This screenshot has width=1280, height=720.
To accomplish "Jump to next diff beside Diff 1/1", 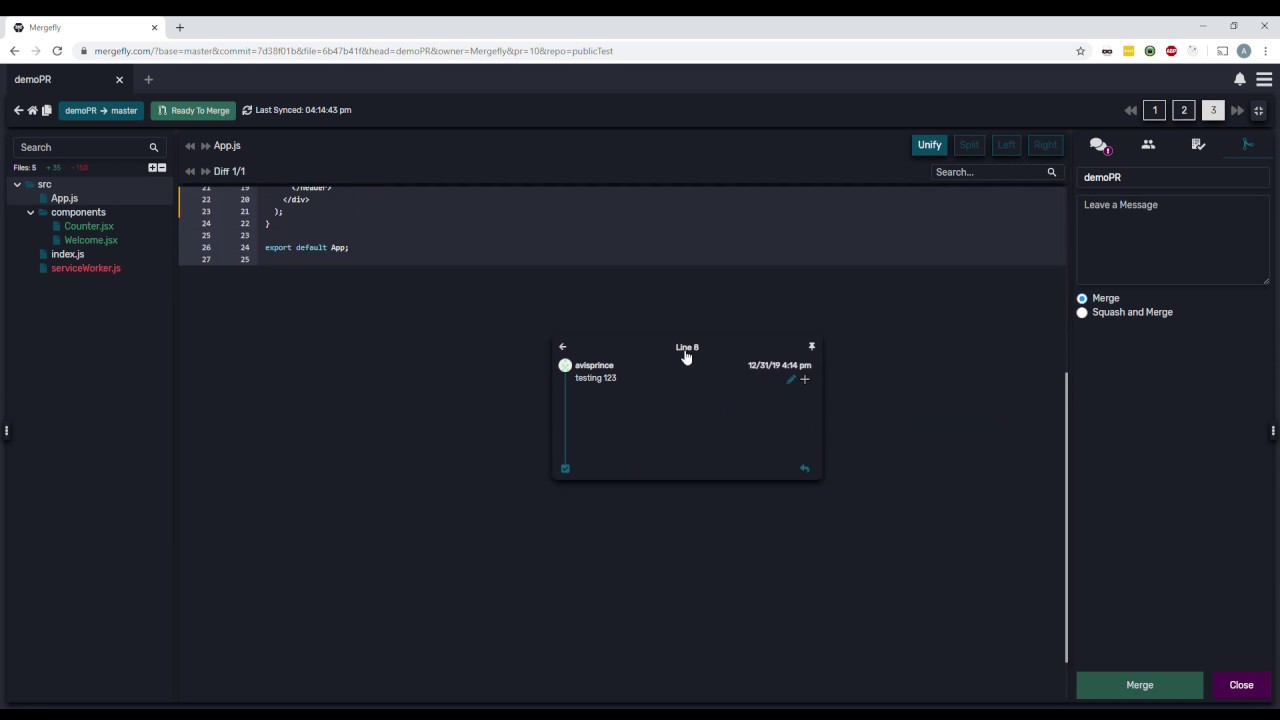I will click(x=205, y=171).
